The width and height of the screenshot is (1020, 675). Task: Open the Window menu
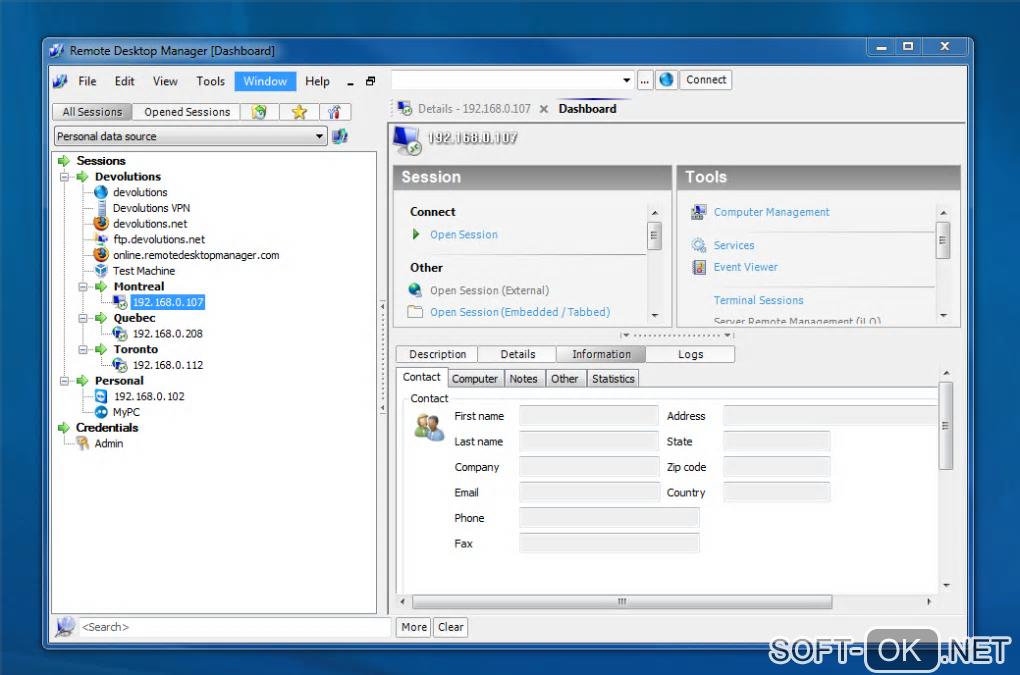(x=265, y=81)
